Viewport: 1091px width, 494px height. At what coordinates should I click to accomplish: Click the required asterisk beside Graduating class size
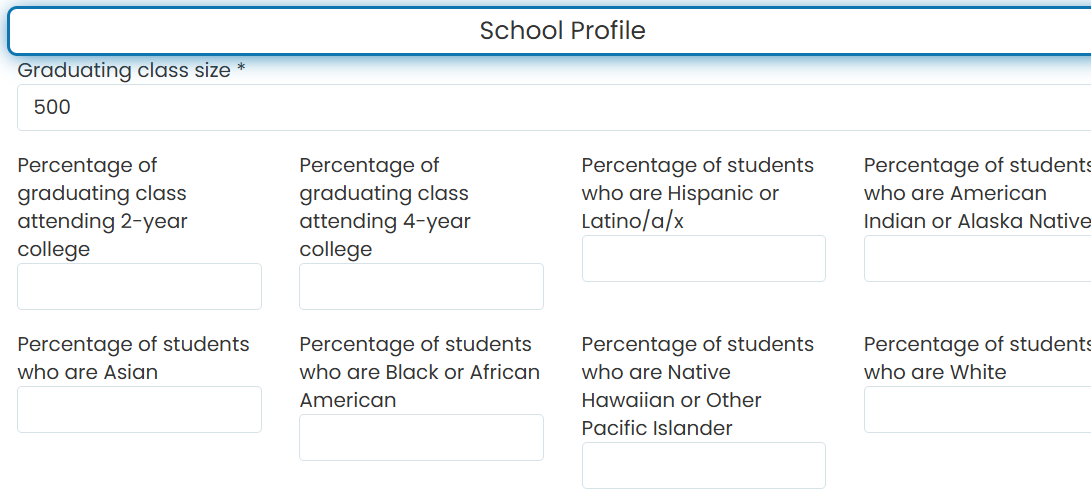[241, 68]
